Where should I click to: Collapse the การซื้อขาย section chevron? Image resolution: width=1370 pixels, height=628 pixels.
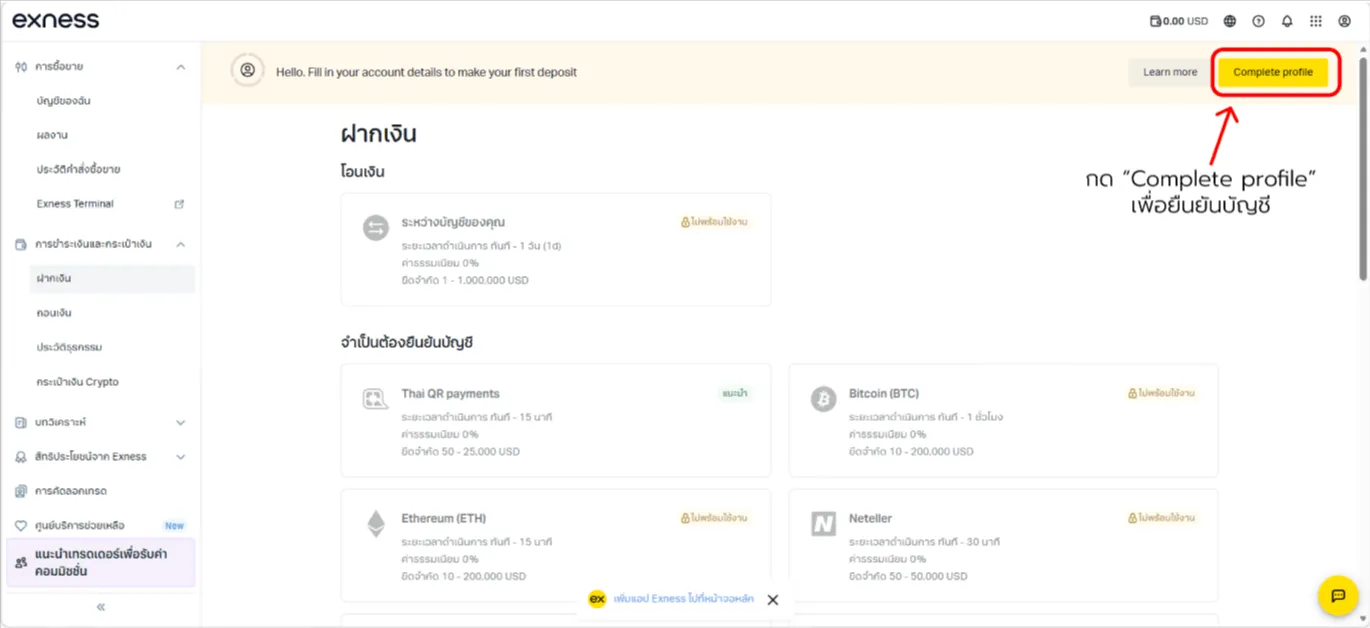pos(180,67)
